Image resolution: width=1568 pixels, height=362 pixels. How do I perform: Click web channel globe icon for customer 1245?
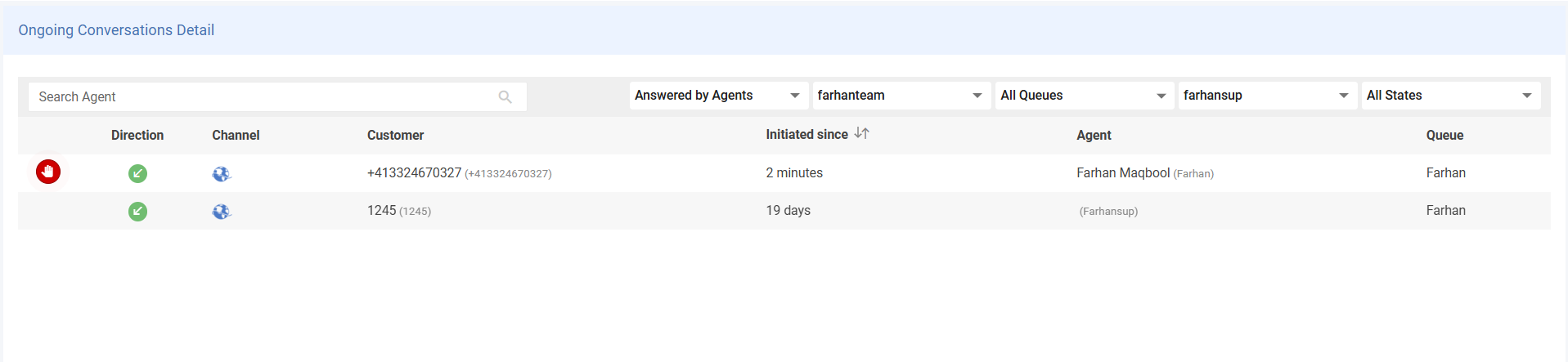pyautogui.click(x=221, y=211)
